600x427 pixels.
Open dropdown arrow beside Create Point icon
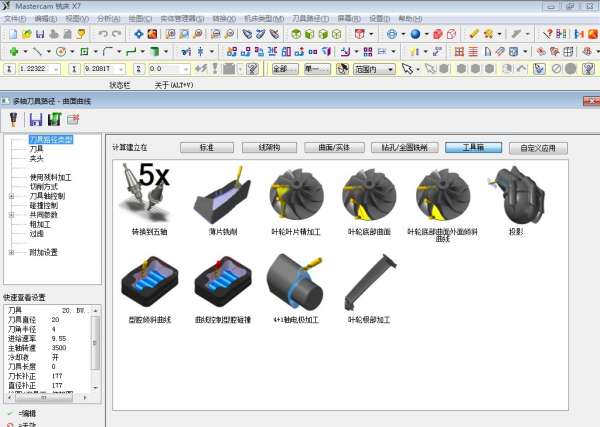[x=25, y=51]
